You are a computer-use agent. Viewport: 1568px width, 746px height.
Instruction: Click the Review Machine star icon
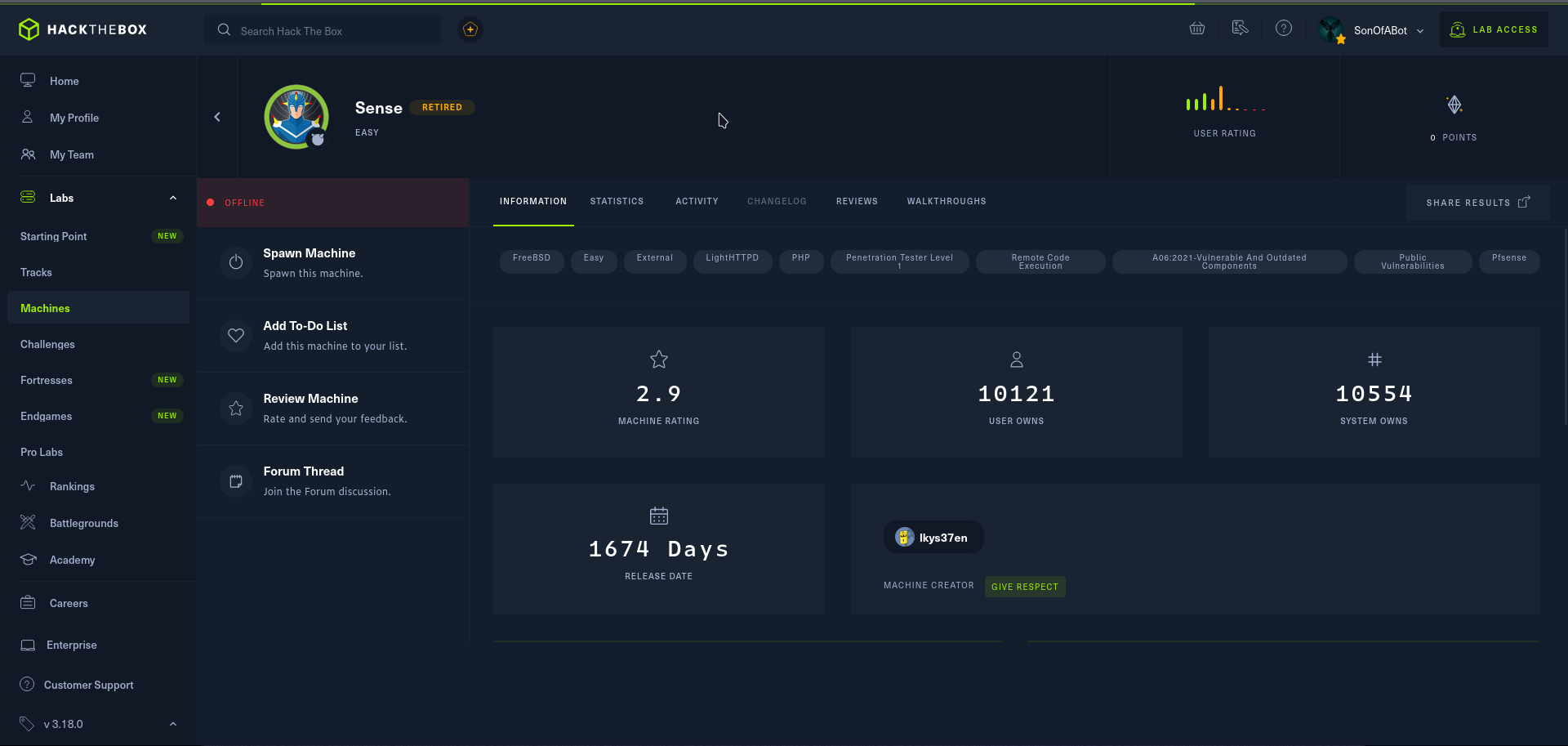pos(236,408)
